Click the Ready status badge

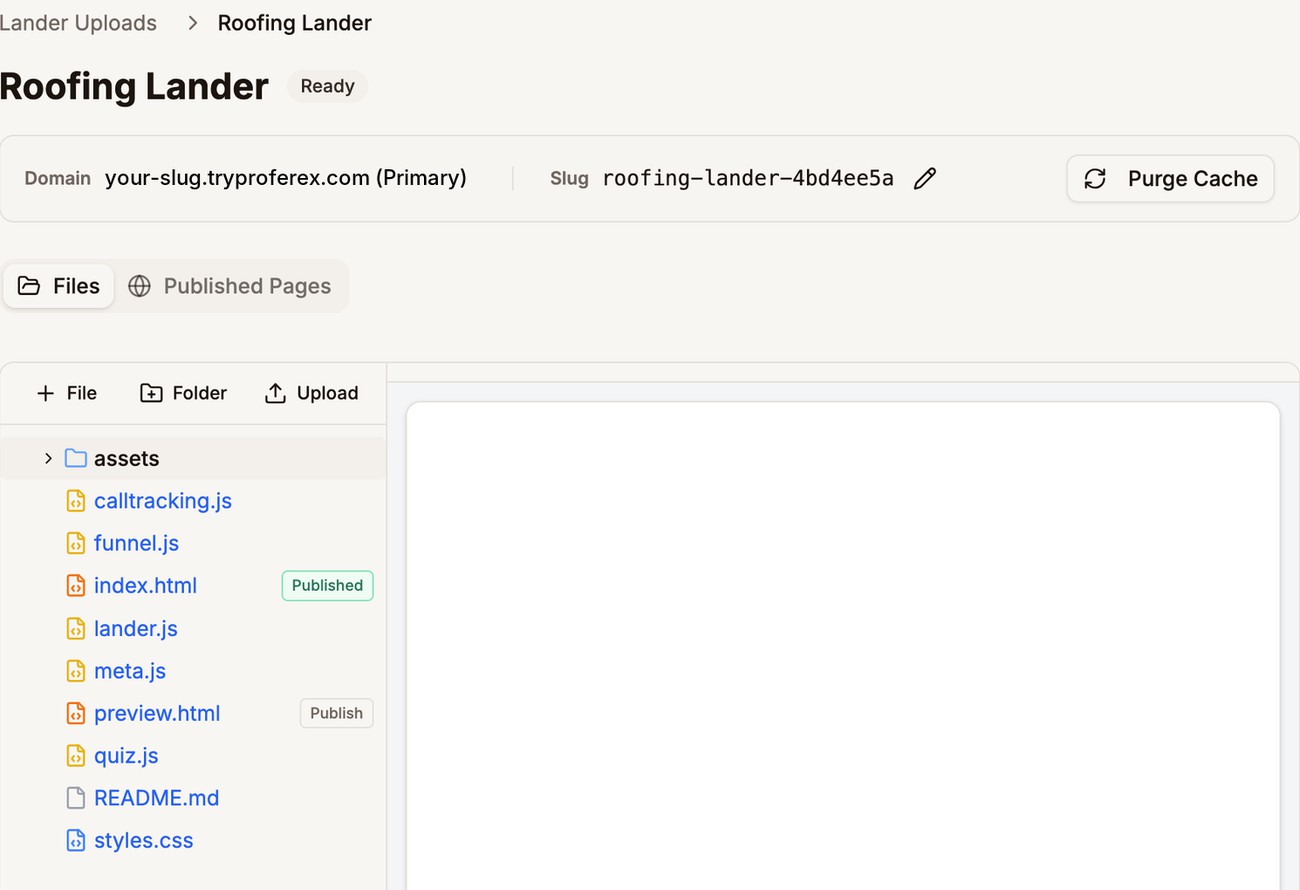pyautogui.click(x=327, y=86)
